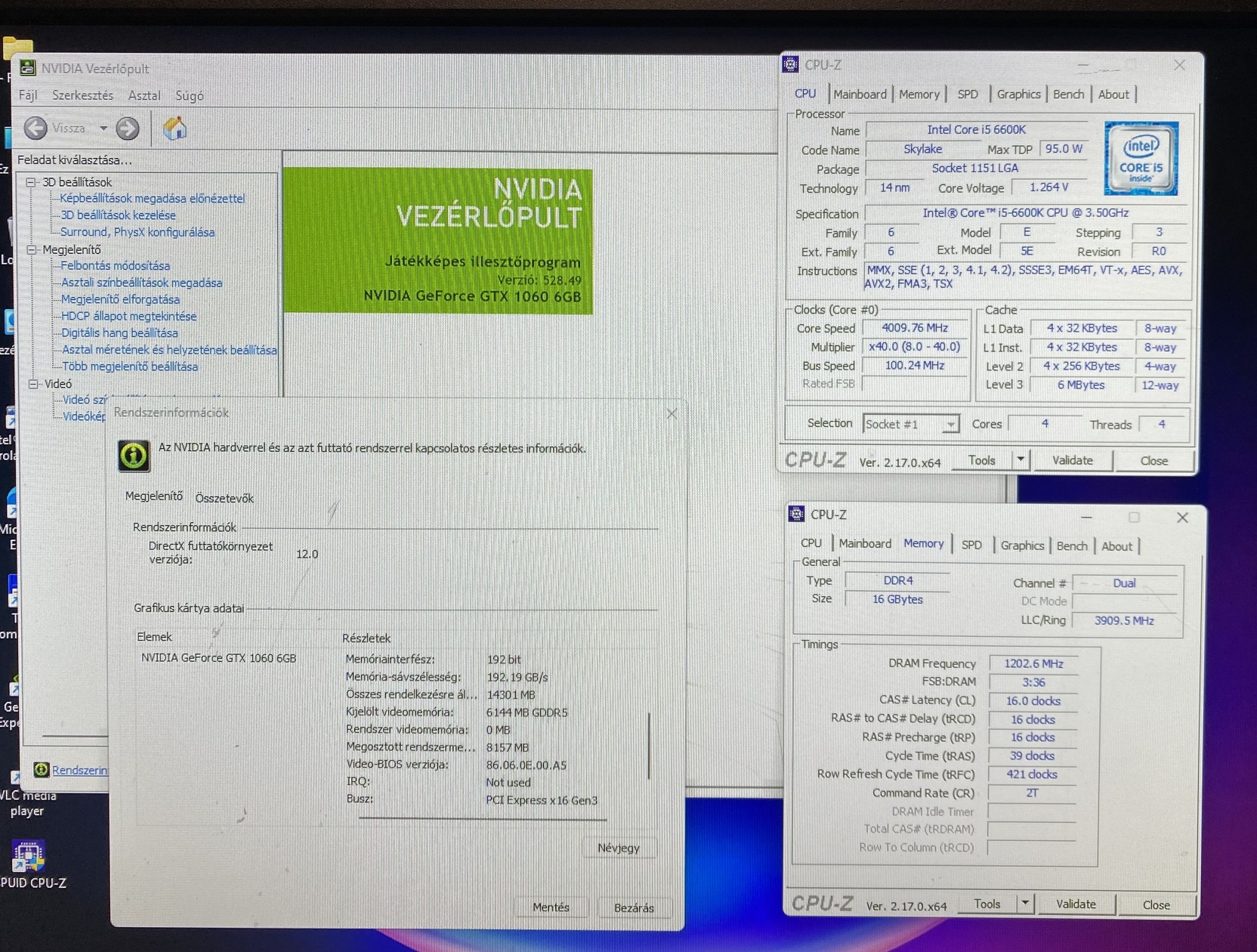Collapse the Videó tree node

pos(33,384)
